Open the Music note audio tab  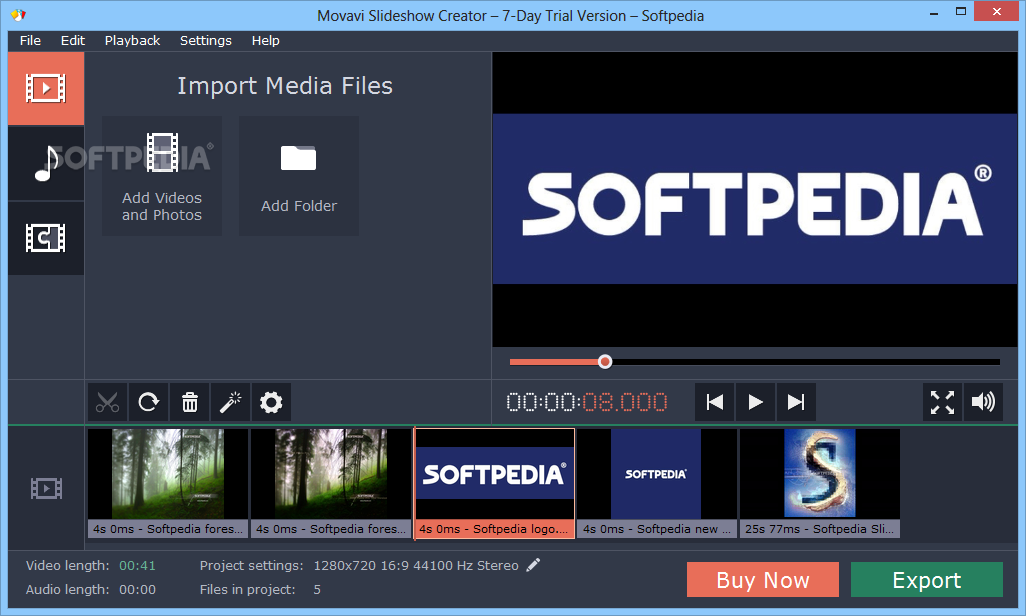tap(46, 163)
